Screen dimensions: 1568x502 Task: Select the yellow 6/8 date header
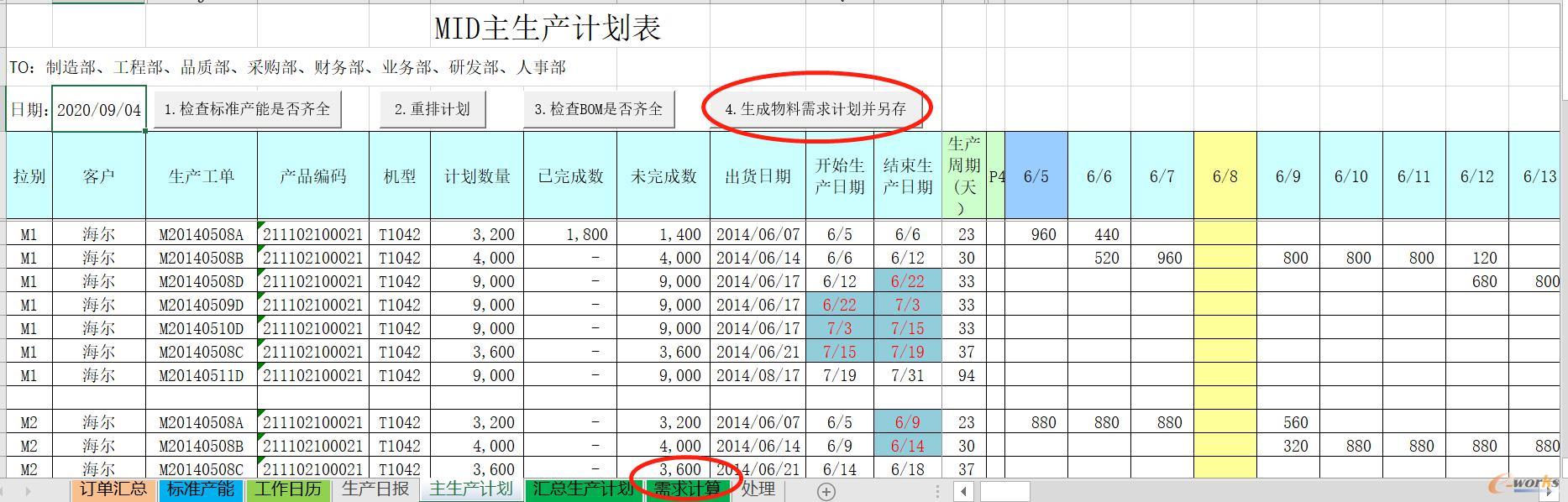coord(1225,176)
